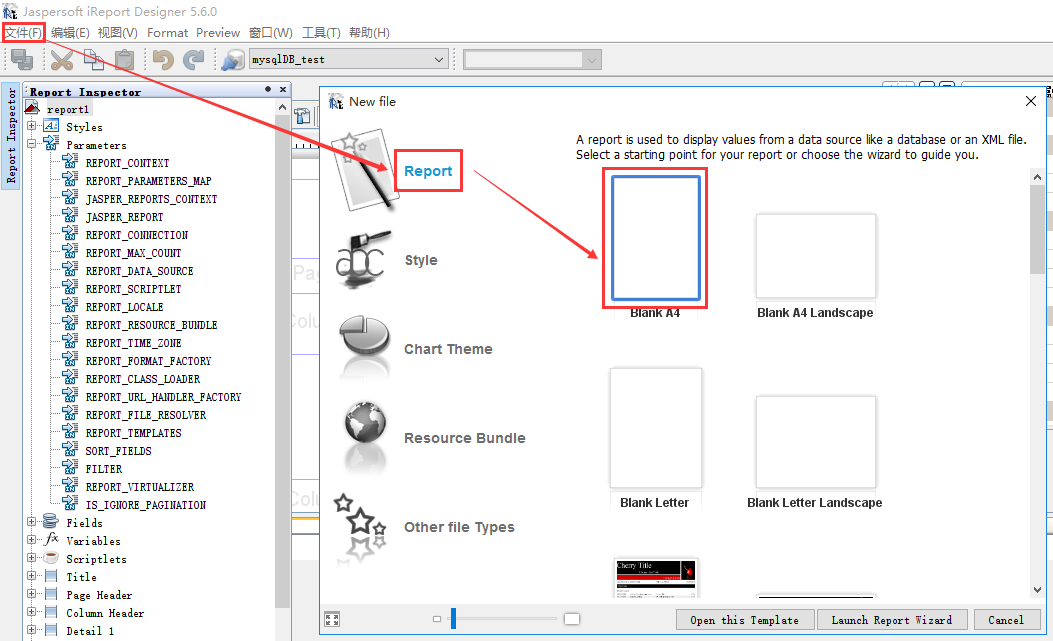Minimize the Report Inspector panel using its dot button
This screenshot has width=1053, height=641.
click(x=268, y=89)
